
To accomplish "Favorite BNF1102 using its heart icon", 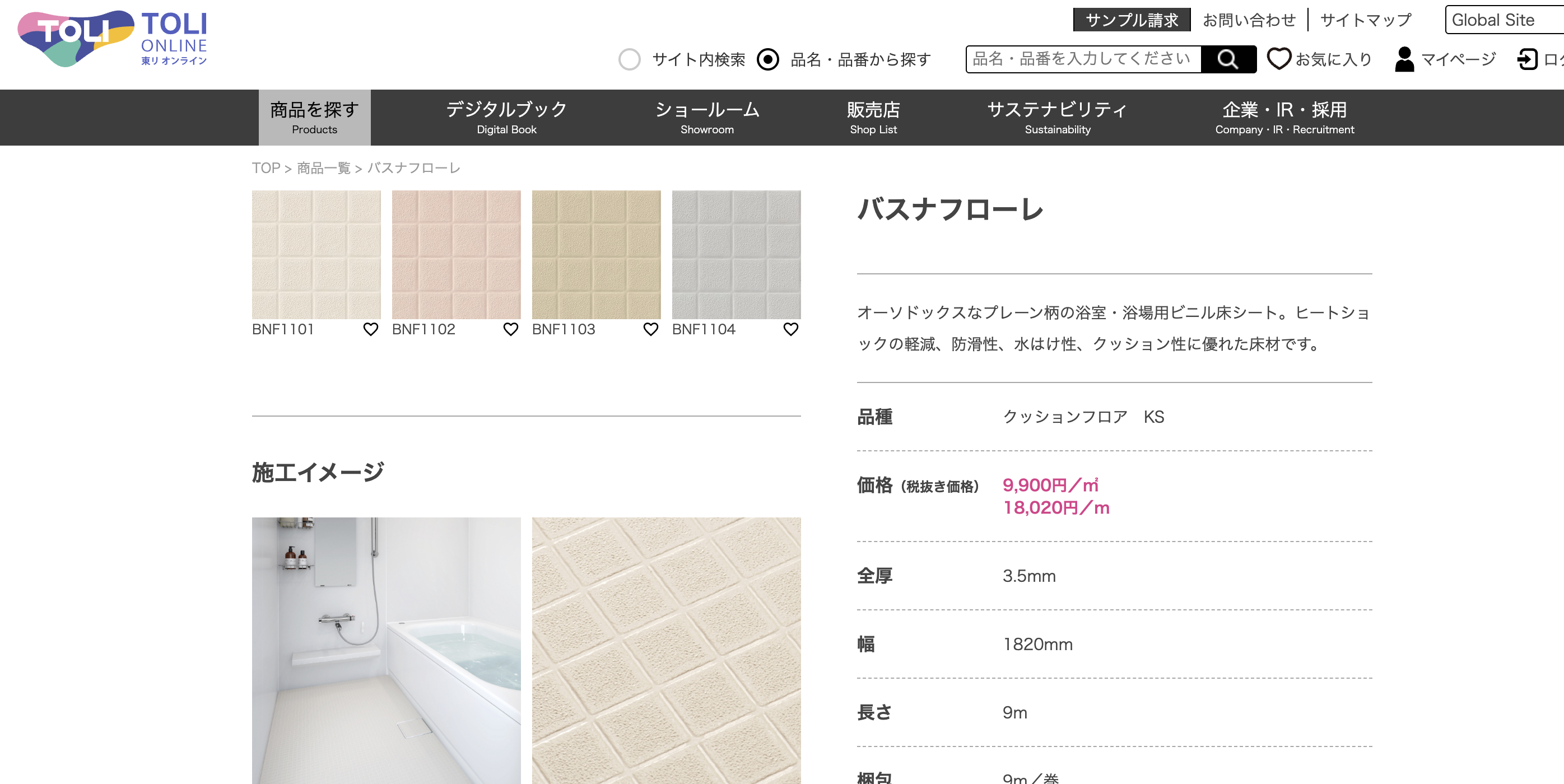I will point(512,329).
